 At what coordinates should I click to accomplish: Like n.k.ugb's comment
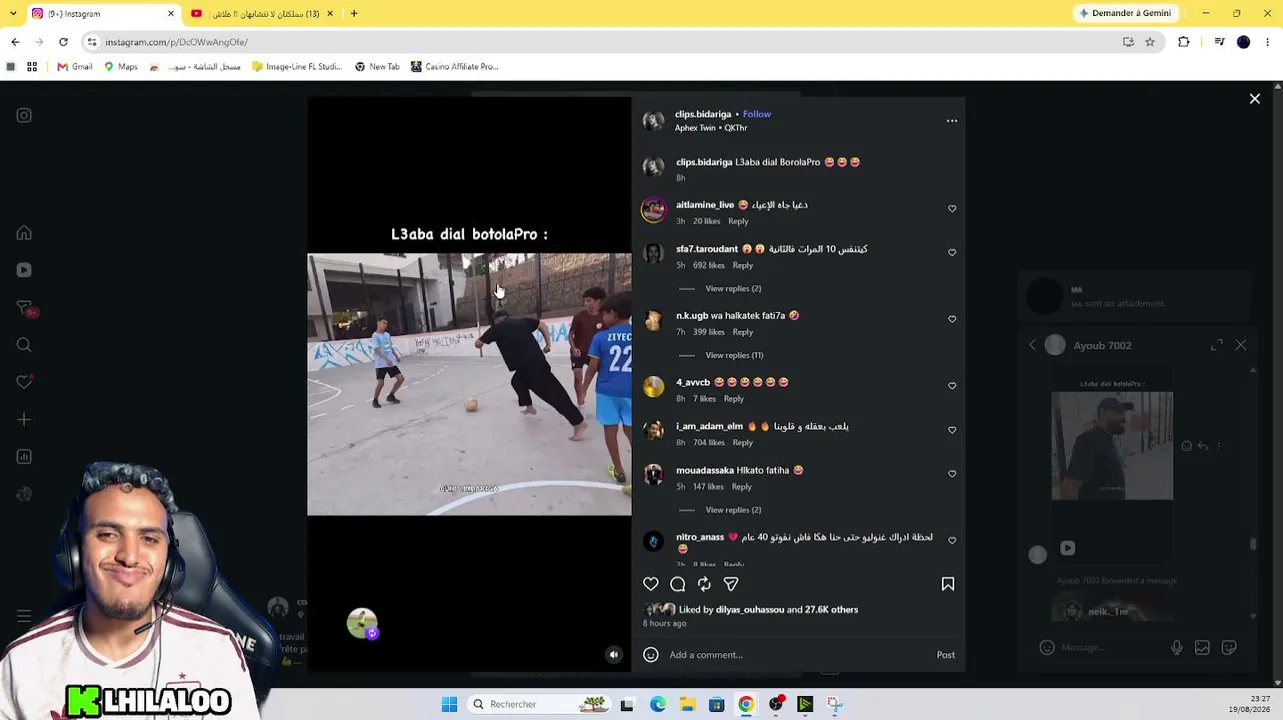click(x=952, y=320)
